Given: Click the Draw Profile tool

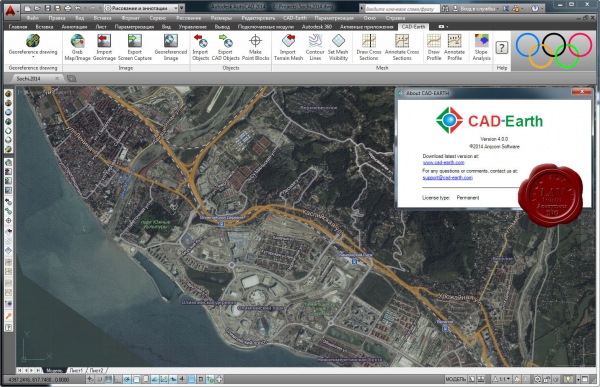Looking at the screenshot, I should click(434, 47).
